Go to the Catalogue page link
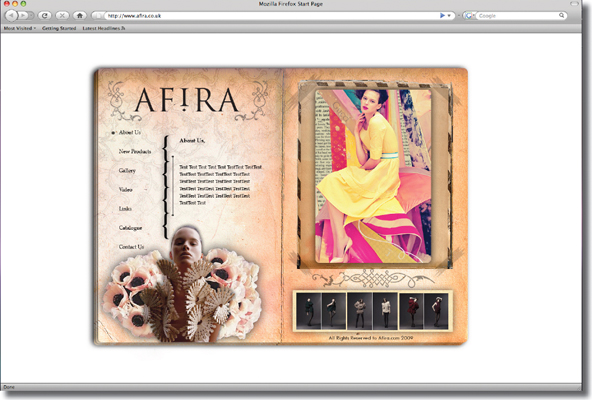Screen dimensions: 598x400 click(x=130, y=228)
